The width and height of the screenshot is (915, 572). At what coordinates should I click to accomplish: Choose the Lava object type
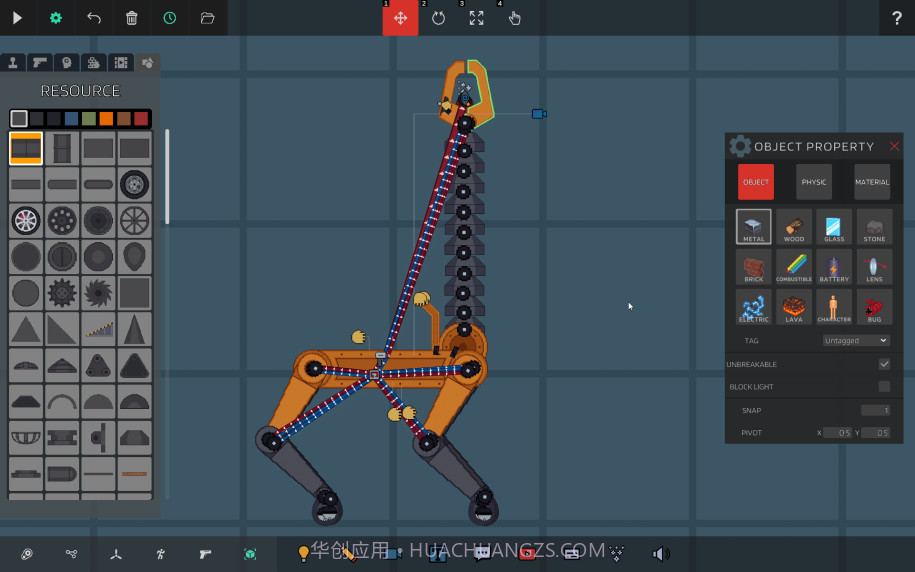tap(794, 307)
